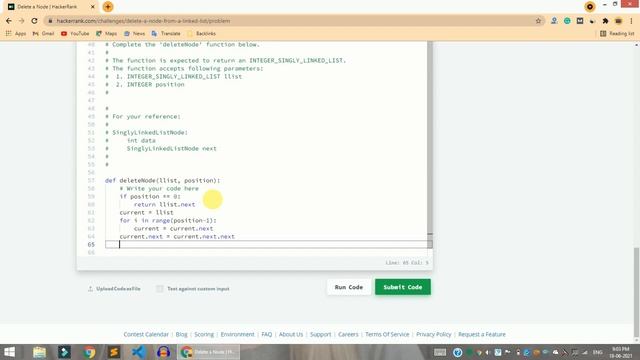640x360 pixels.
Task: Click the help question mark tray icon
Action: [x=458, y=352]
